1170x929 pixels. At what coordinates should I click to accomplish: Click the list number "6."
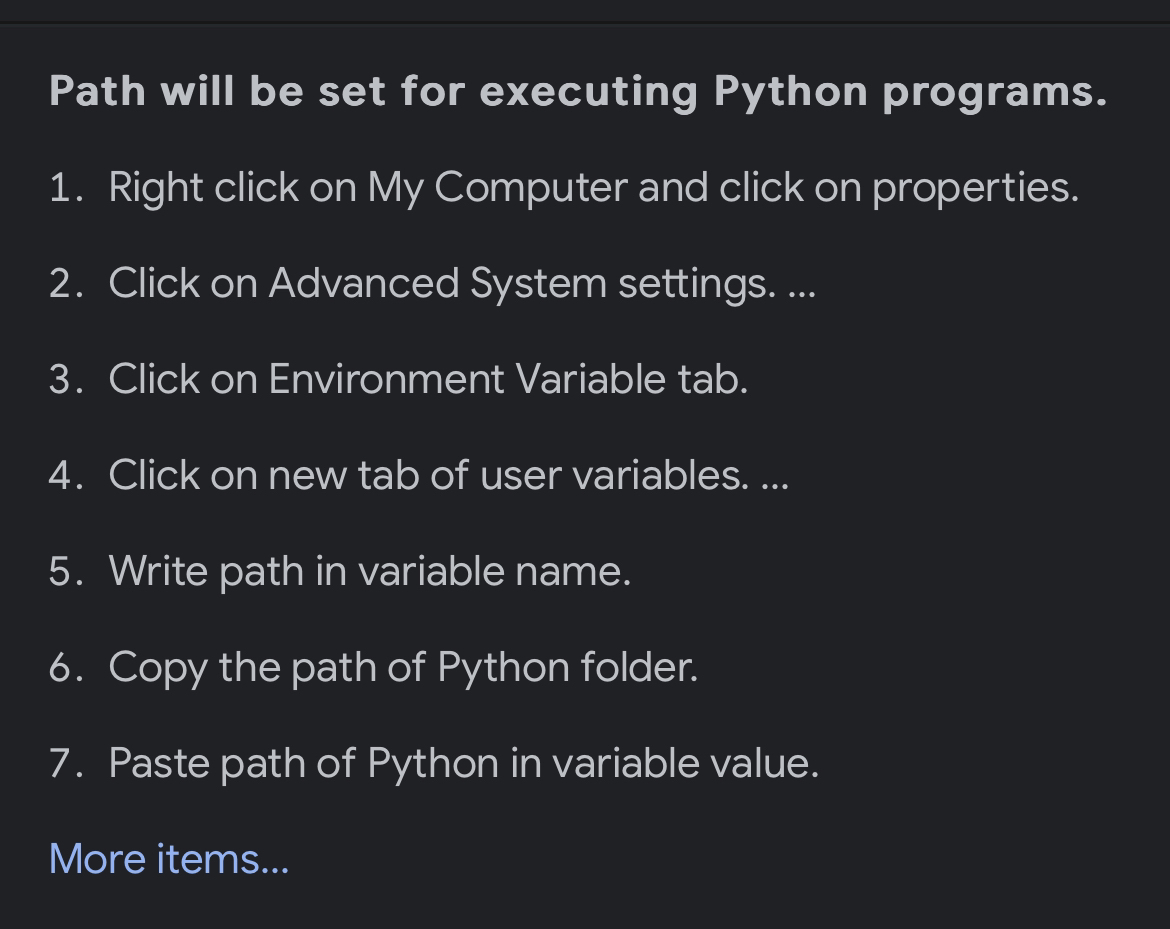pyautogui.click(x=66, y=668)
